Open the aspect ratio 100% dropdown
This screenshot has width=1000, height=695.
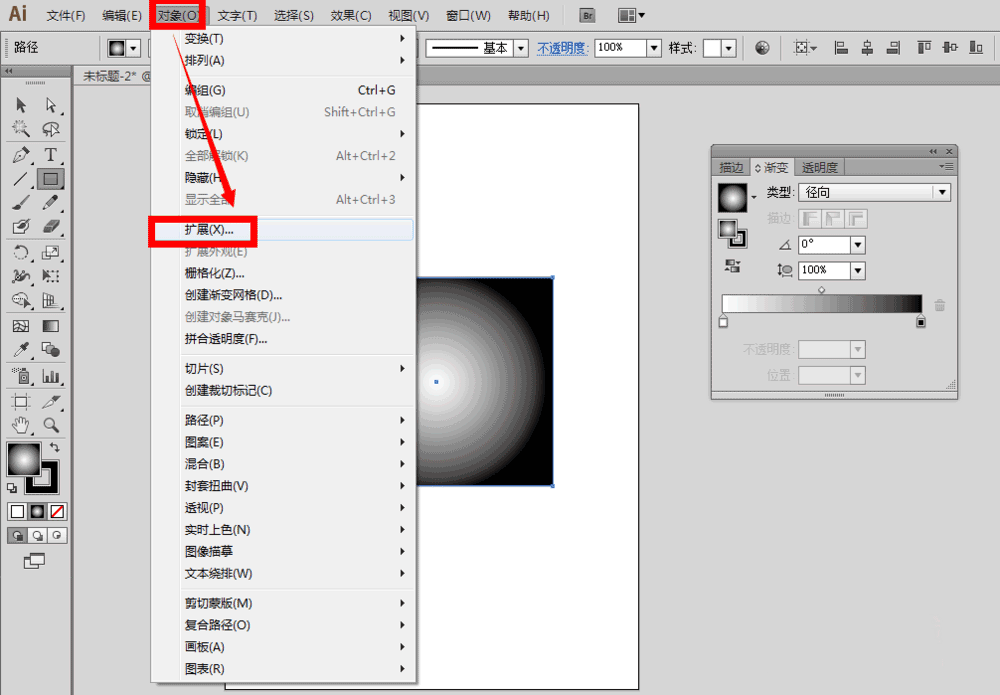click(858, 271)
